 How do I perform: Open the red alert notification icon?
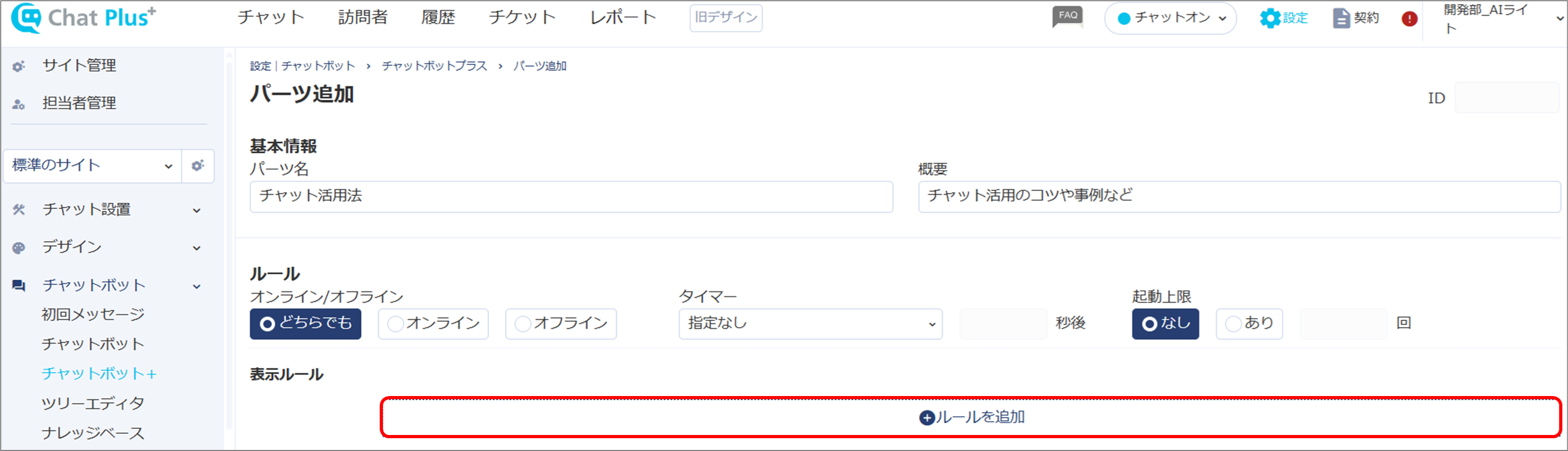(x=1409, y=19)
